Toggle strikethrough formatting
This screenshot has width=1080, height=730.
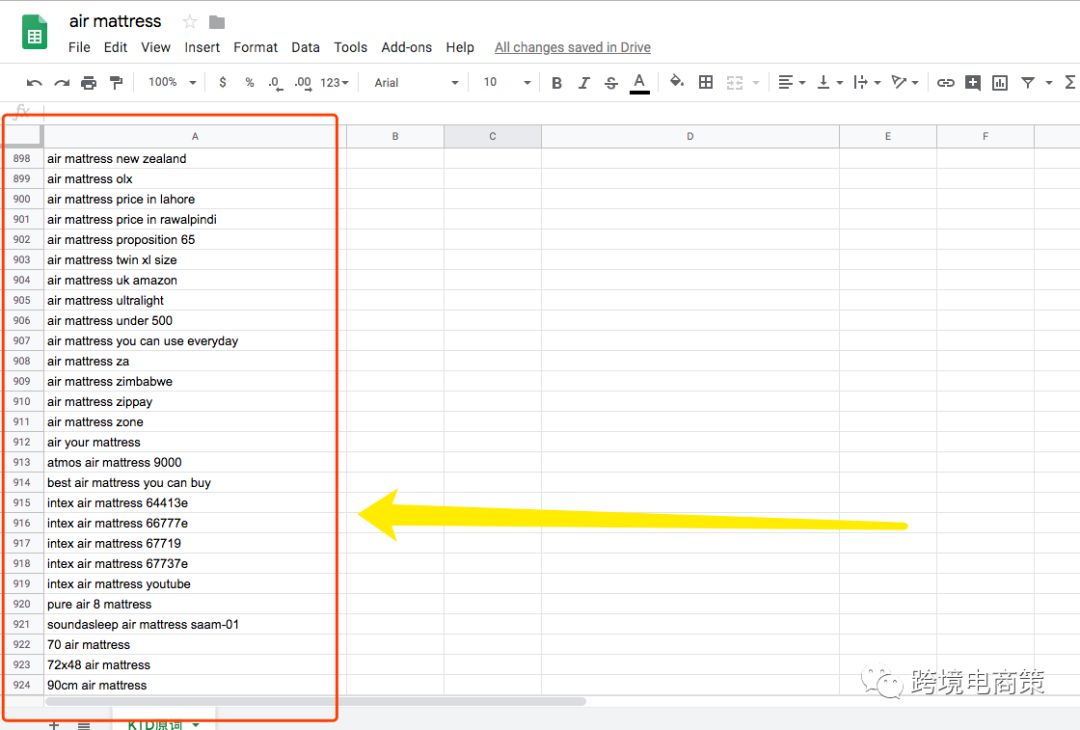611,83
